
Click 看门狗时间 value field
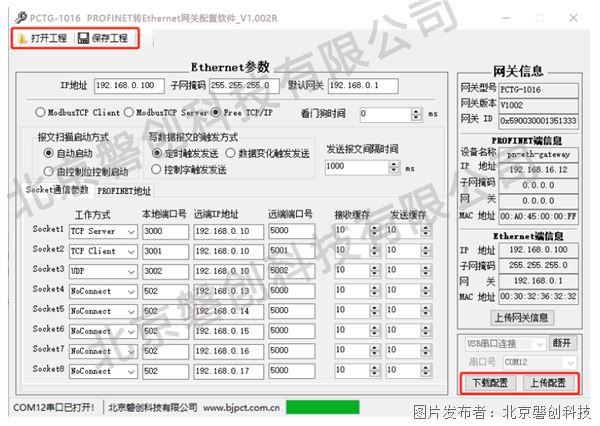pyautogui.click(x=385, y=114)
